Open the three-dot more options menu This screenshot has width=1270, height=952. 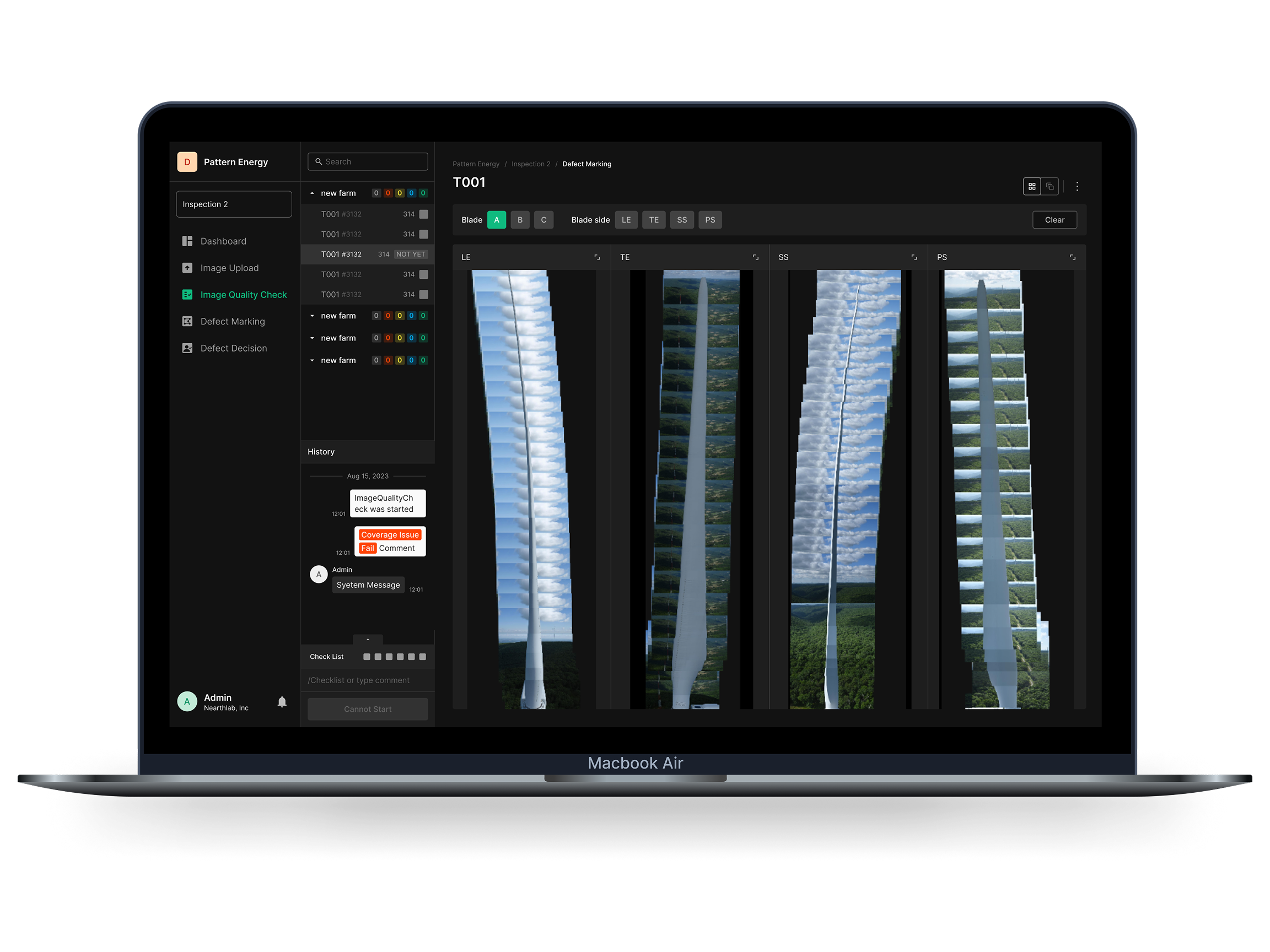(x=1077, y=187)
